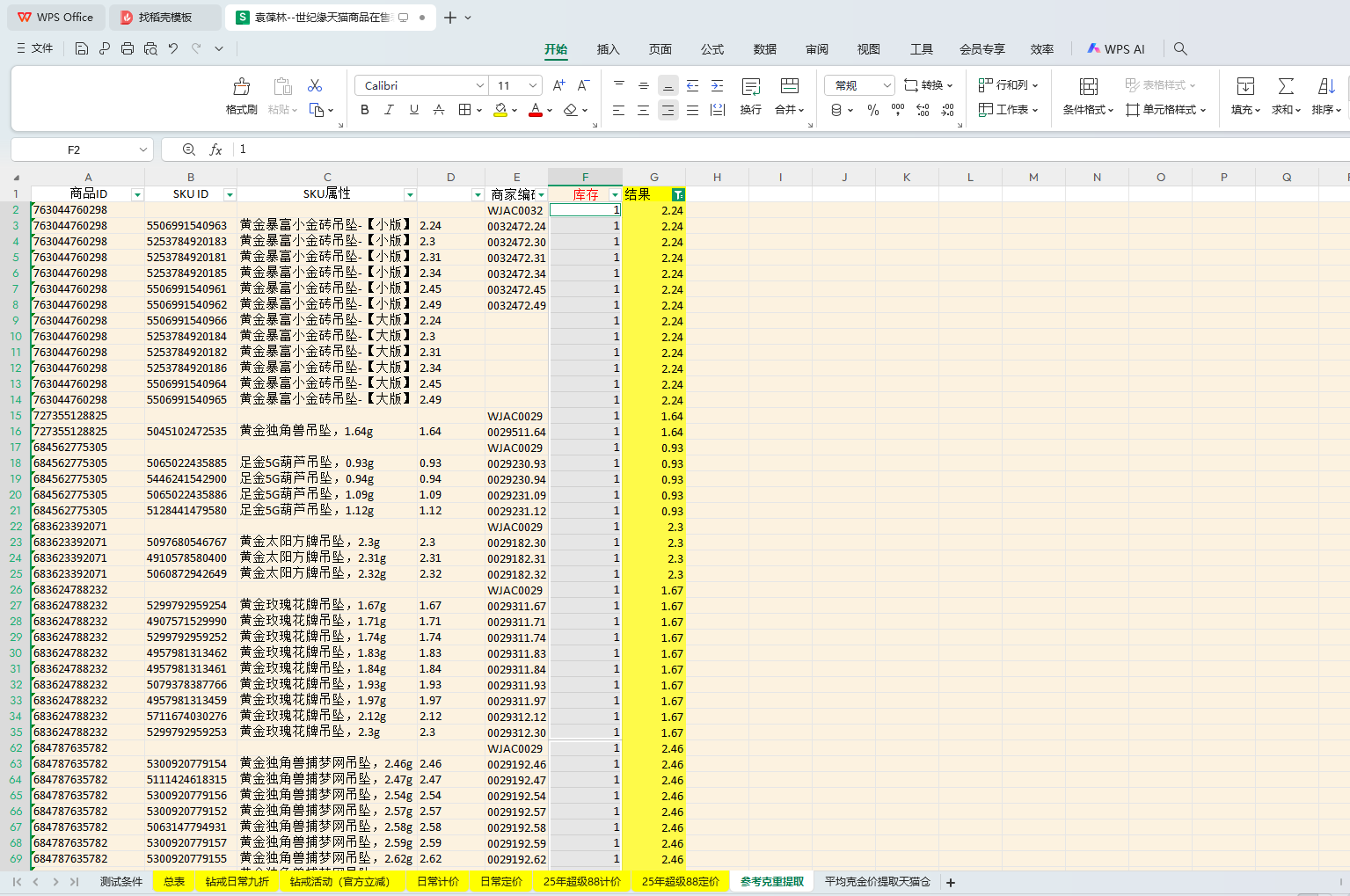
Task: Click the increase font size icon
Action: 558,85
